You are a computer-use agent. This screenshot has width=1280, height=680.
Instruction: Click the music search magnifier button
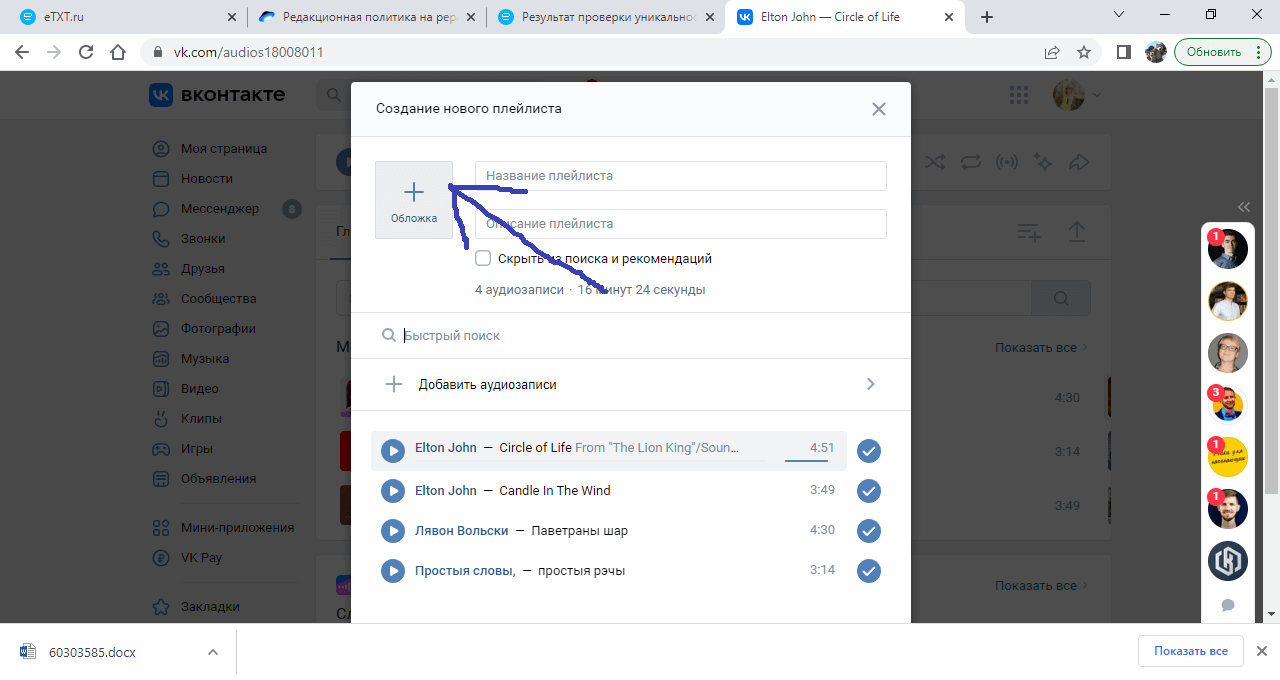(x=1061, y=298)
